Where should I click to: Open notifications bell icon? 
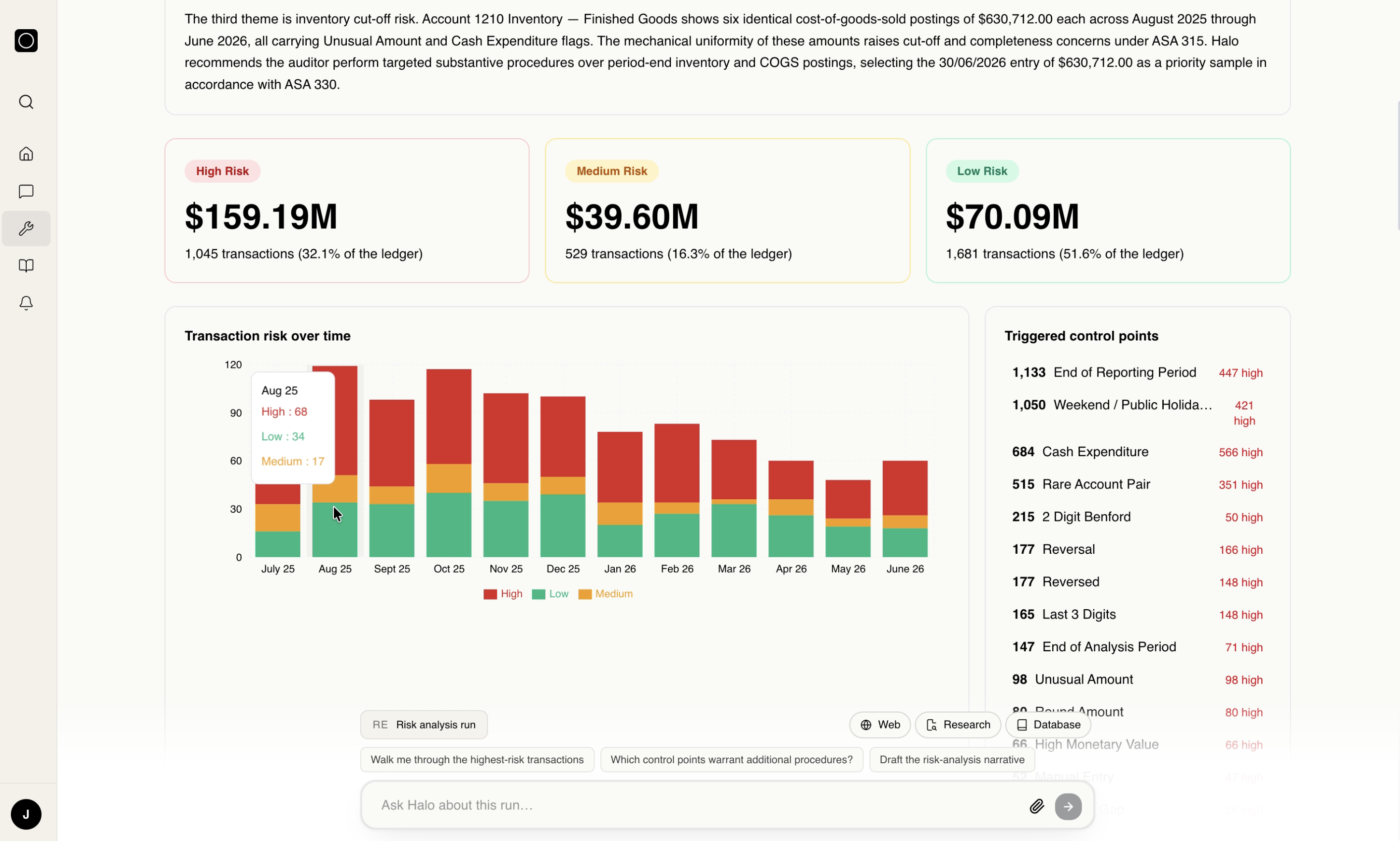click(x=26, y=303)
